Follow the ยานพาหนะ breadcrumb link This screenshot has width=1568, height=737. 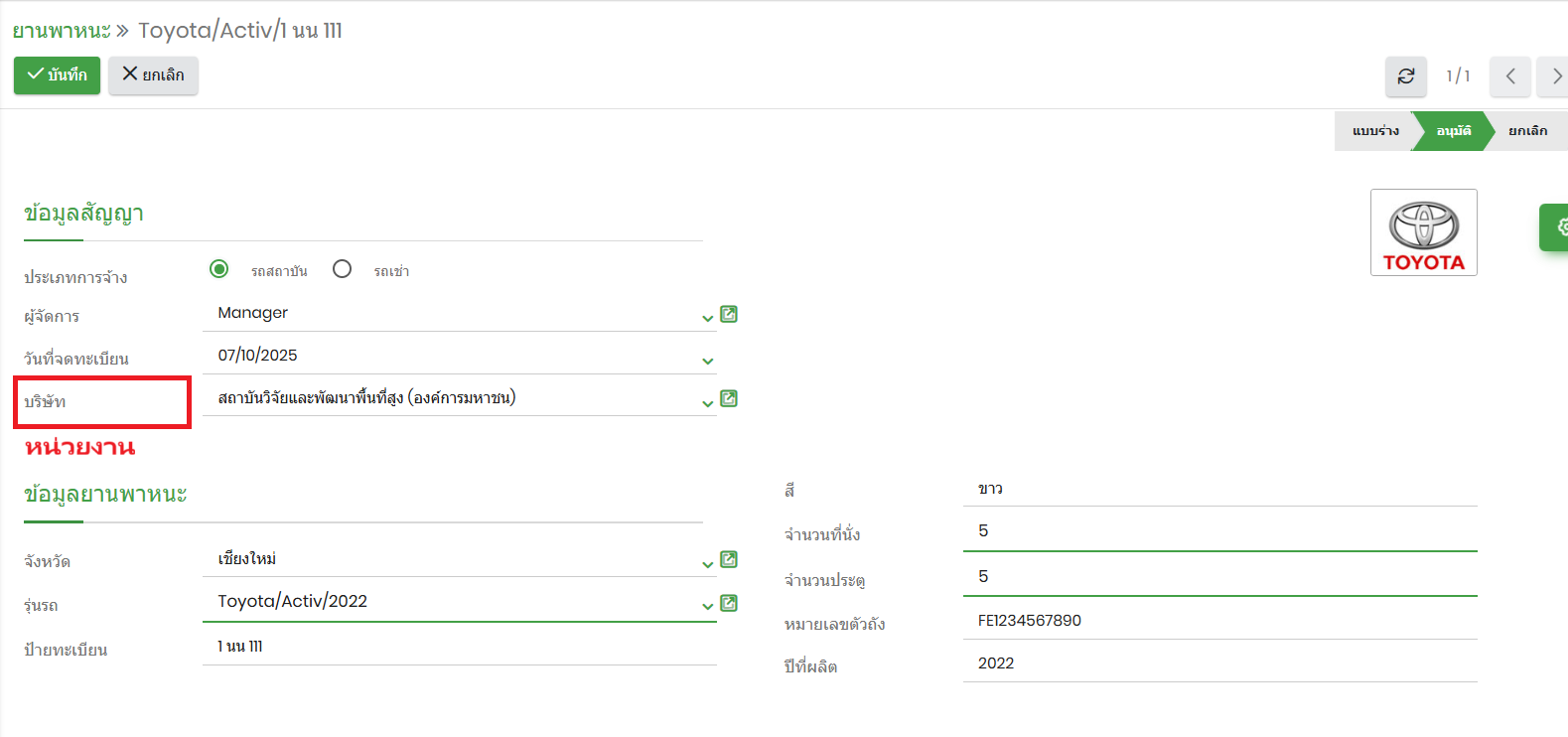click(61, 31)
